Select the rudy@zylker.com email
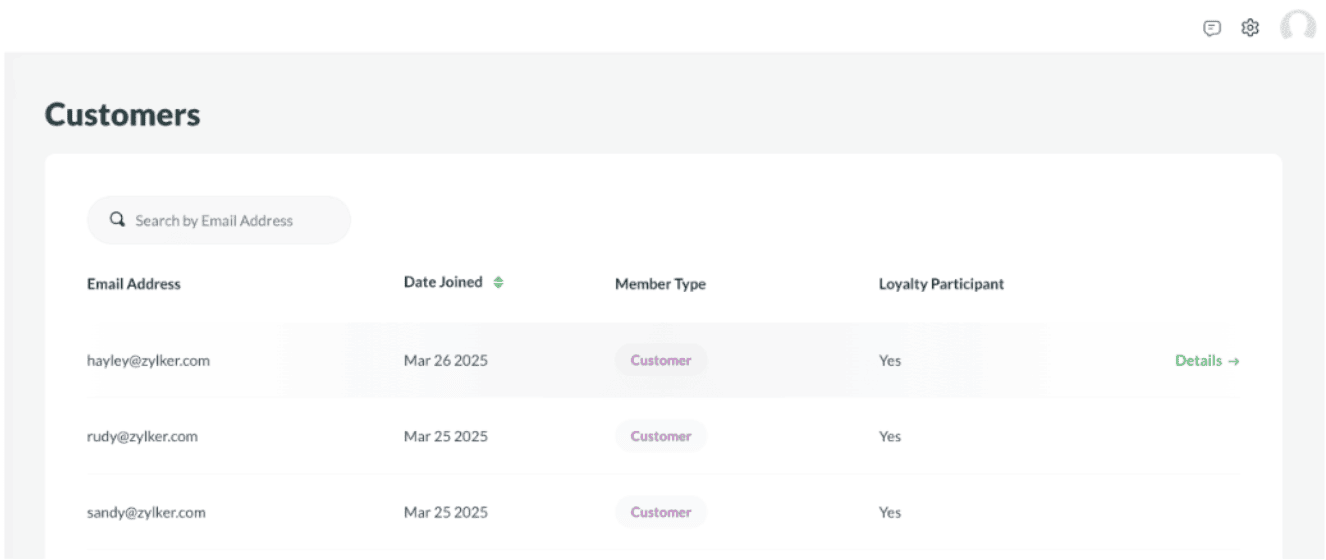Screen dimensions: 1326x560 [x=142, y=437]
